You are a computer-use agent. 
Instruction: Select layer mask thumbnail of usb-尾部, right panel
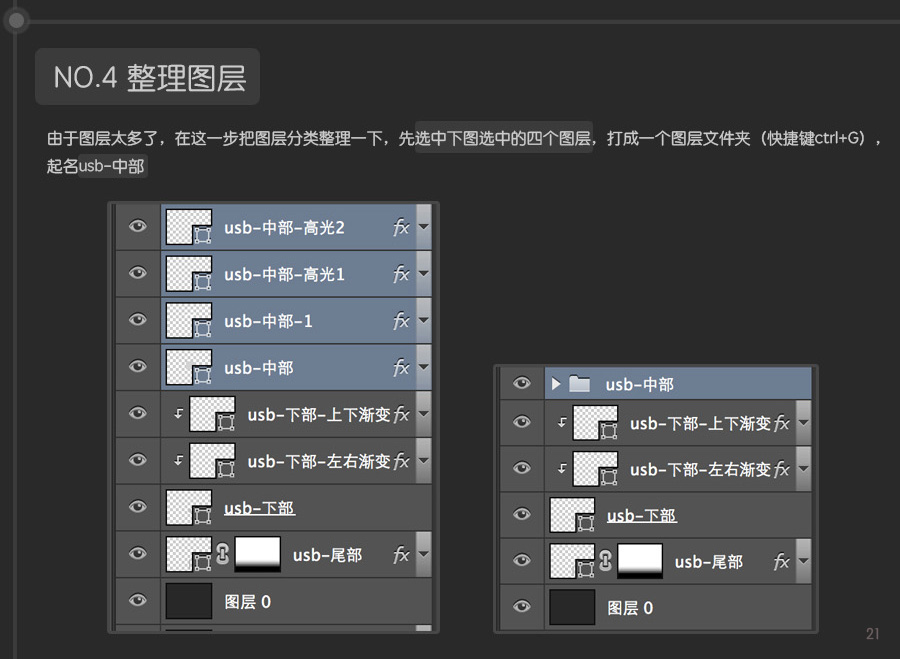tap(640, 561)
